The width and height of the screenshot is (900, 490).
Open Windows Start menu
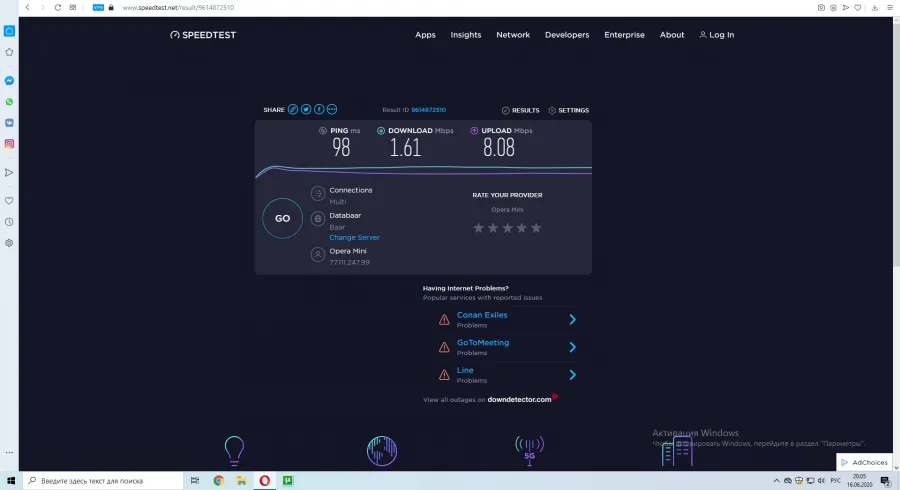pos(10,481)
